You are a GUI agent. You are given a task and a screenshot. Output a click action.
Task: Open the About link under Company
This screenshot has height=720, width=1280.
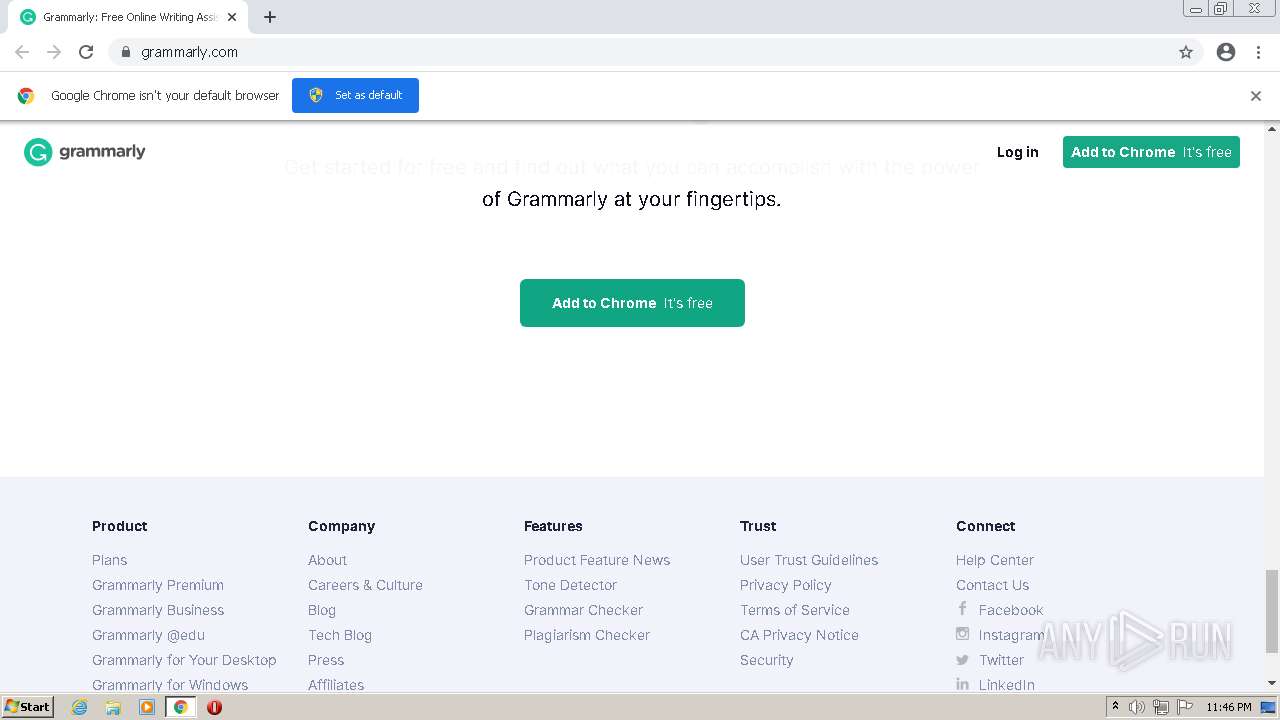click(328, 560)
